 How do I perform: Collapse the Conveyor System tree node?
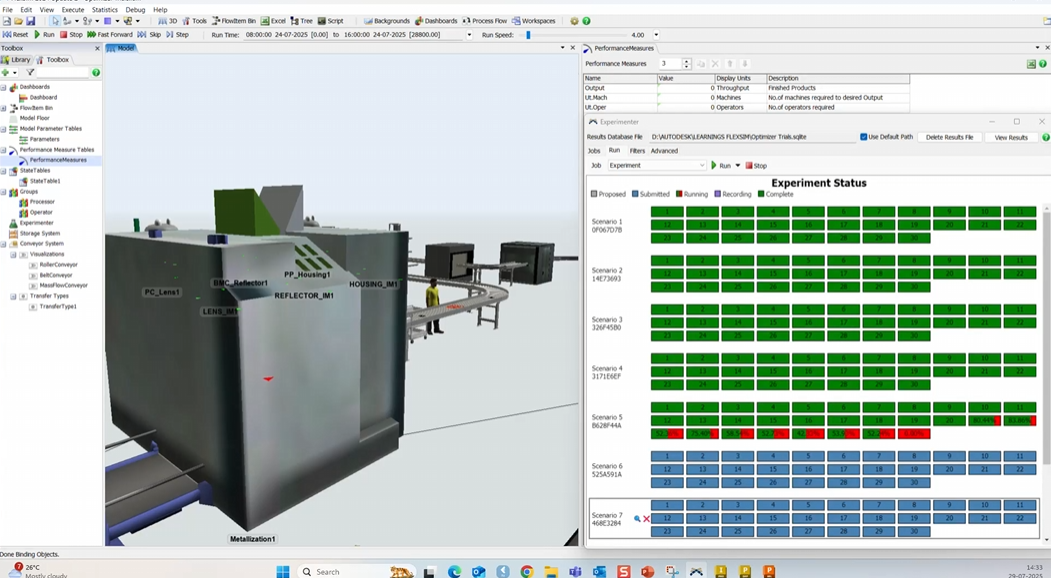pos(4,244)
